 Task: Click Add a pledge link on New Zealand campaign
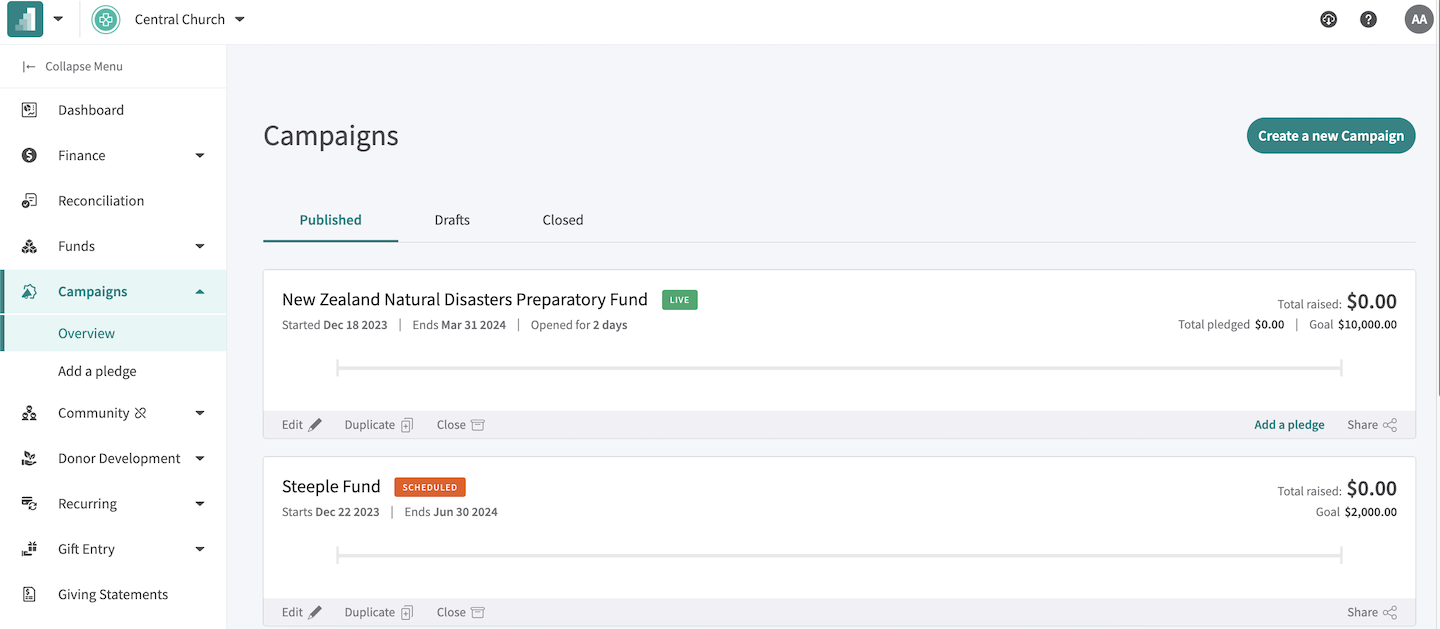[1289, 425]
